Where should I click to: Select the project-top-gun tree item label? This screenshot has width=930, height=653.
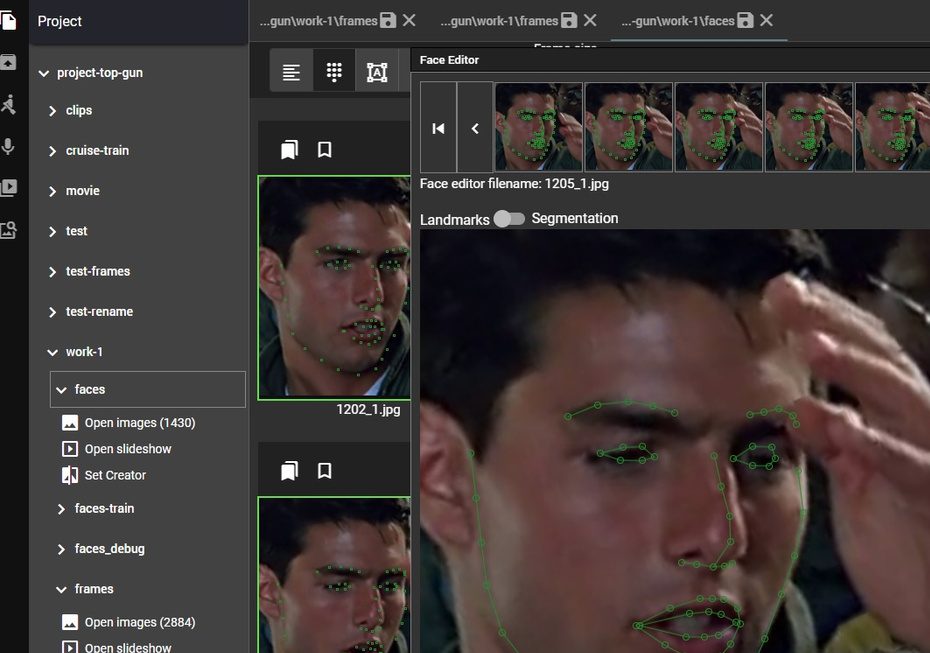coord(100,73)
